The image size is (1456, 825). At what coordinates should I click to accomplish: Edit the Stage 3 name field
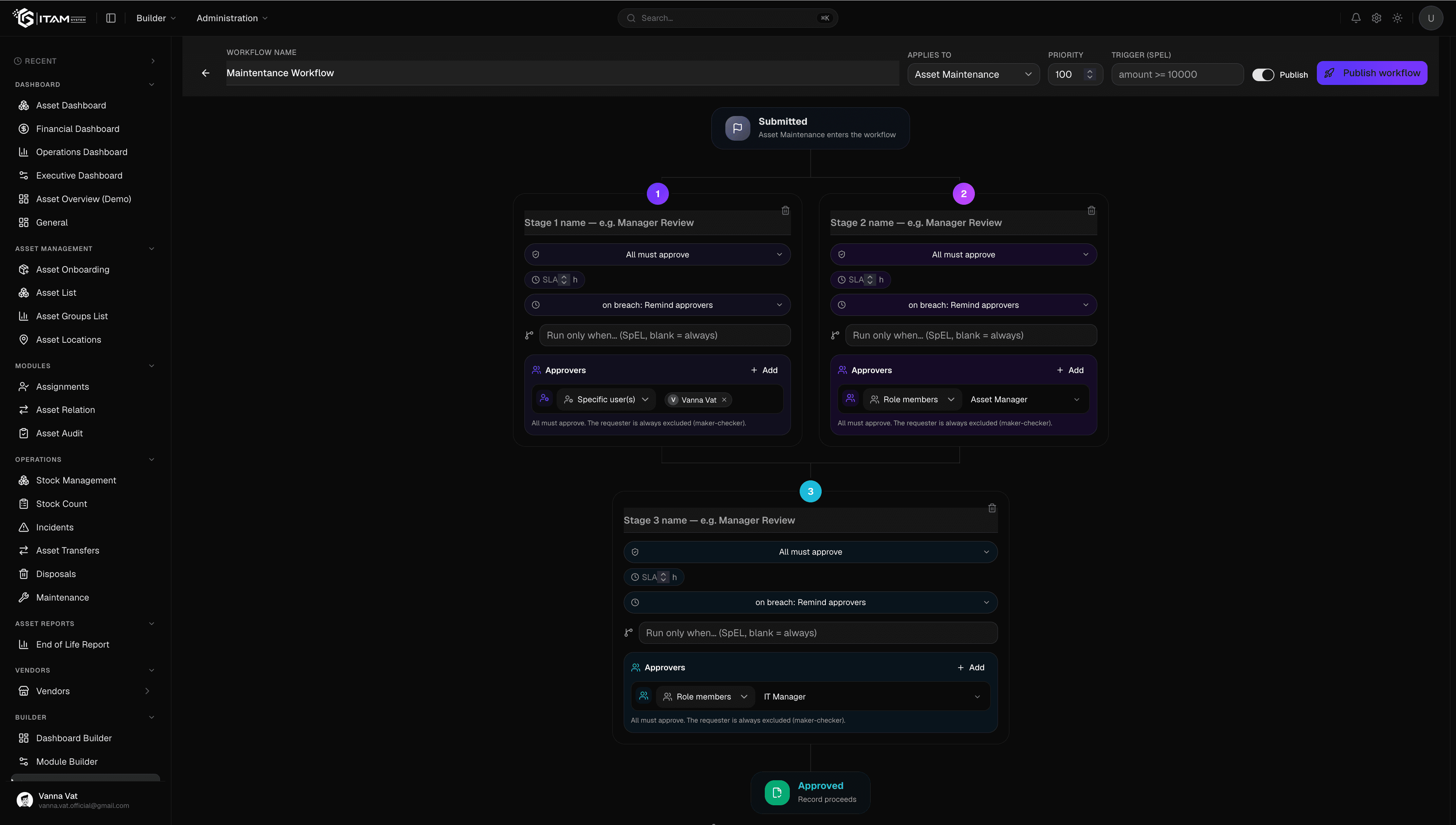(810, 520)
